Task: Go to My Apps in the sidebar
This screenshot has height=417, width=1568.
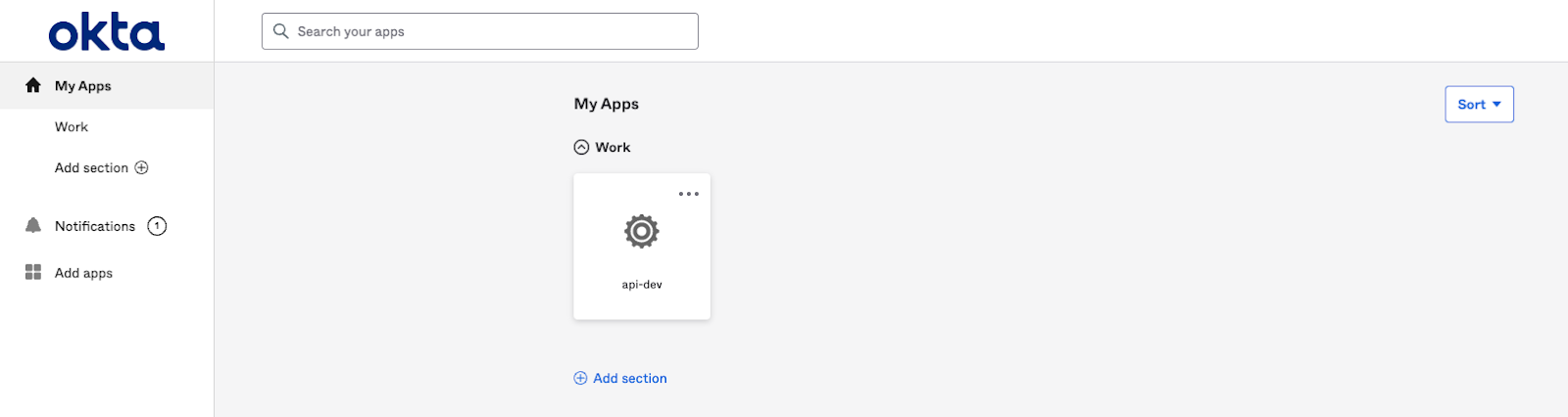Action: (x=83, y=86)
